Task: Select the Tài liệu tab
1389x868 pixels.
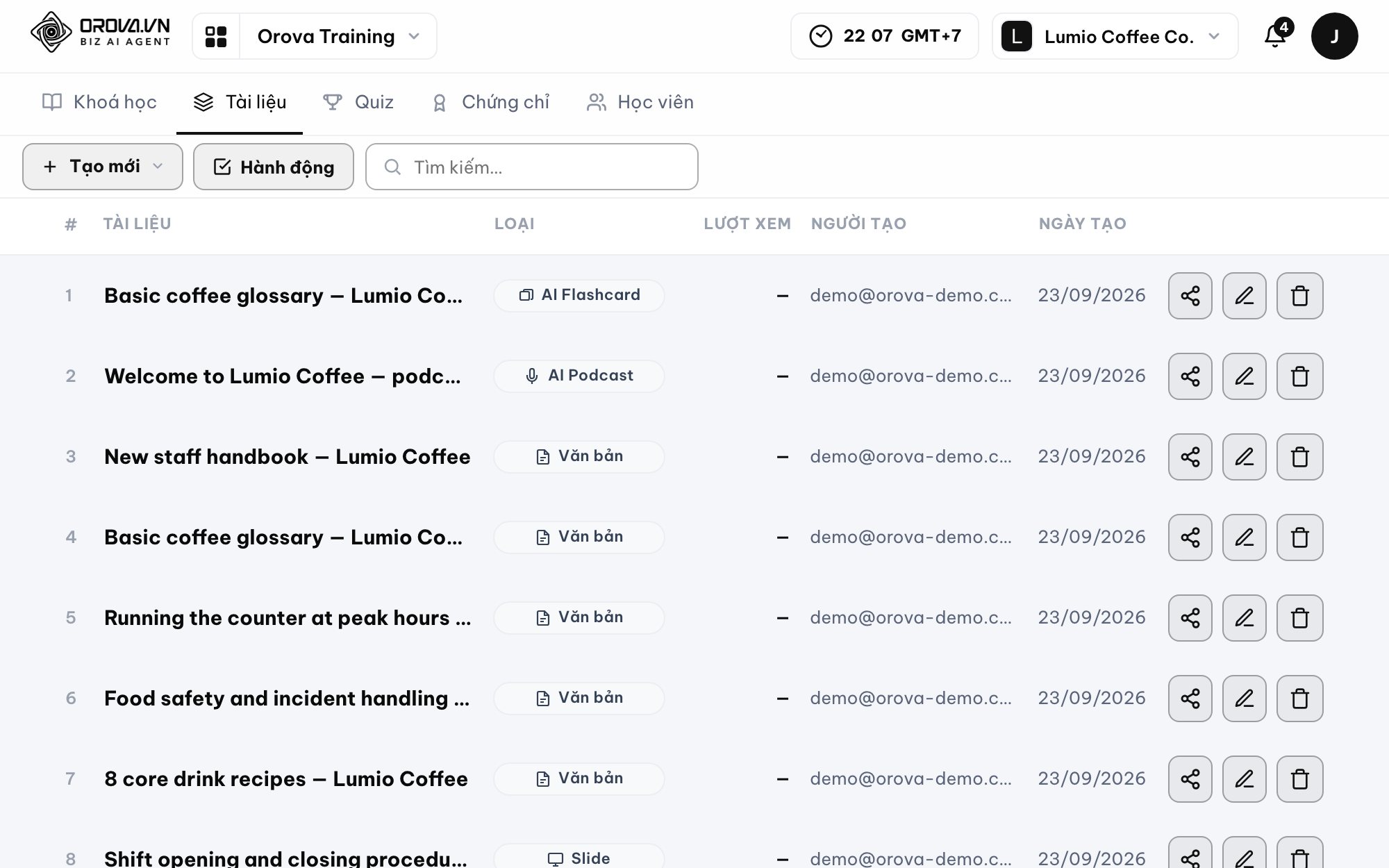Action: [x=240, y=102]
